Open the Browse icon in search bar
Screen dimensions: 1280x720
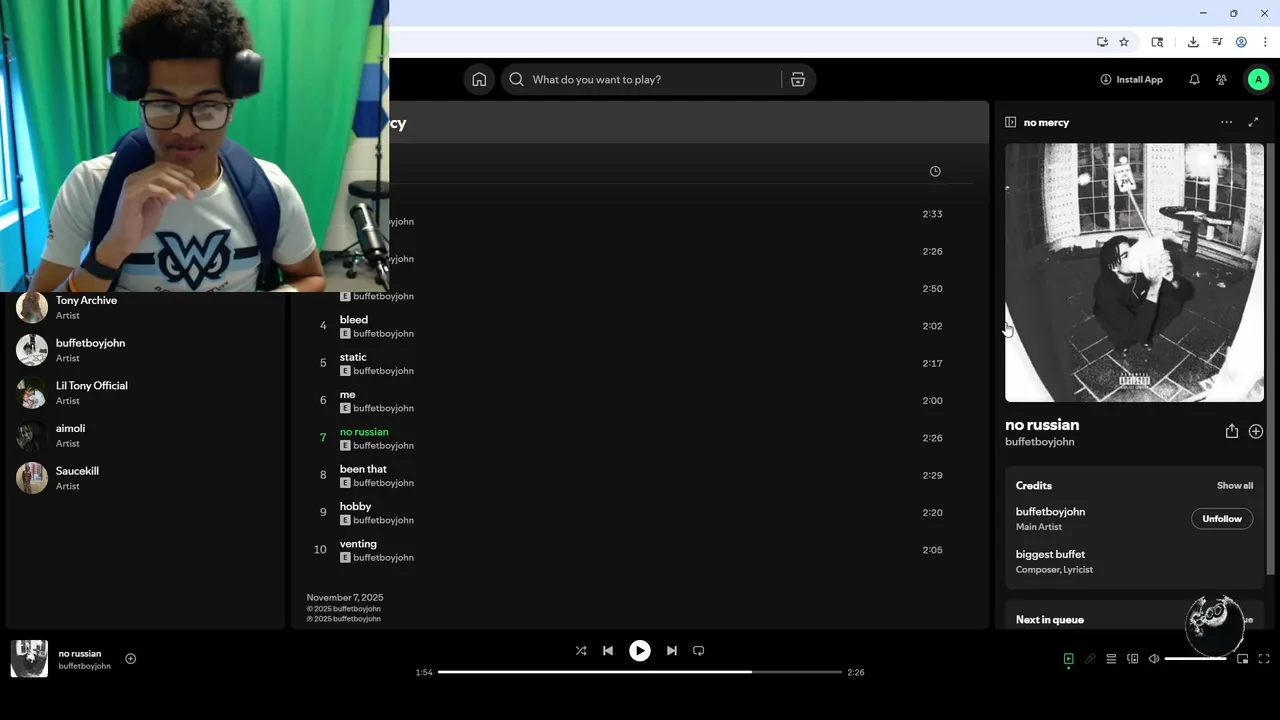coord(798,80)
